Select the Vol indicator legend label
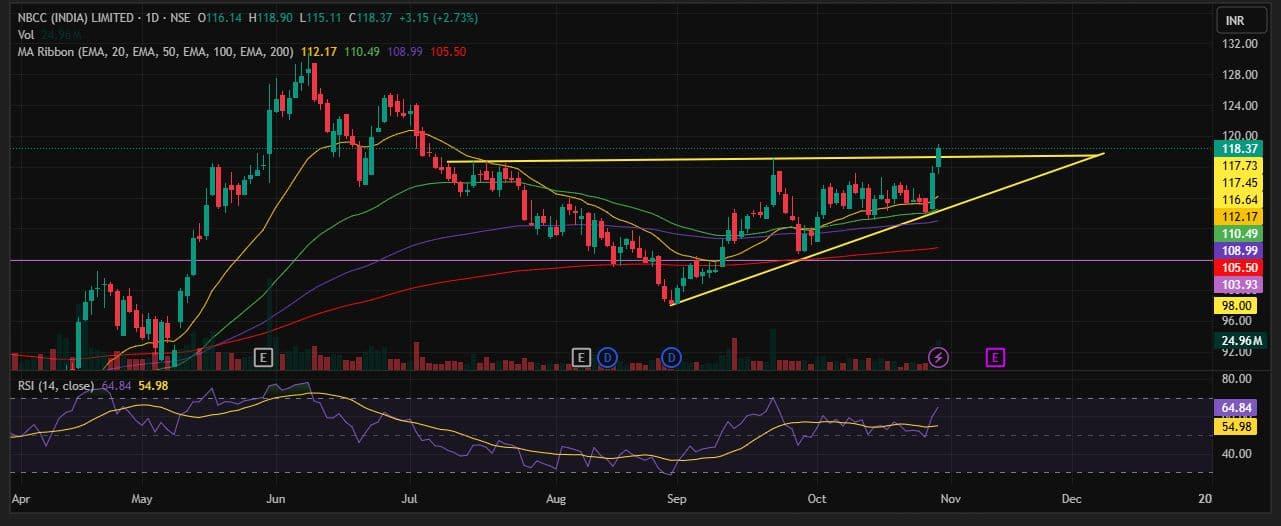 25,35
